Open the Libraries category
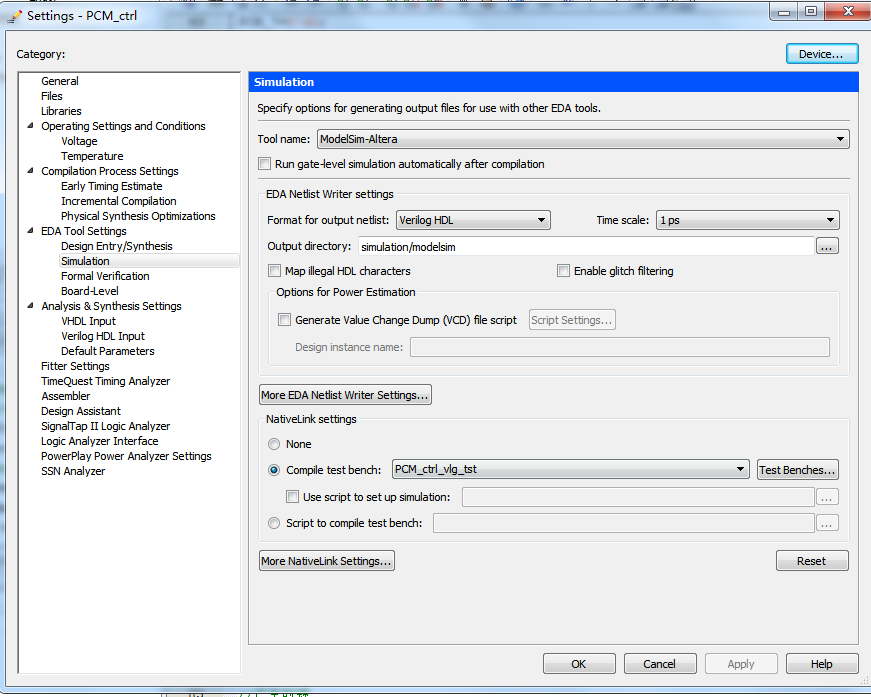 (x=61, y=111)
